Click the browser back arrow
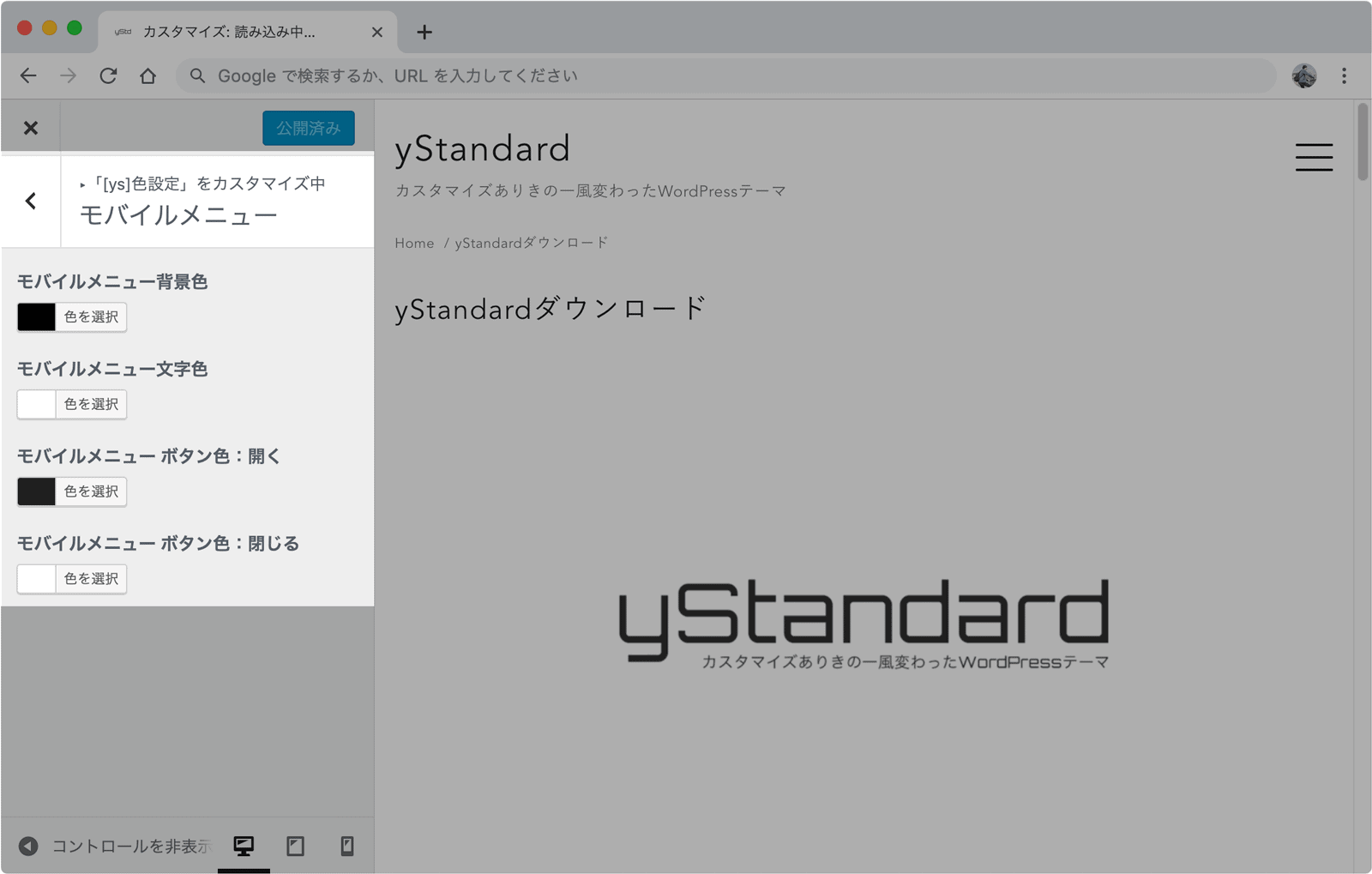The width and height of the screenshot is (1372, 874). (x=28, y=76)
